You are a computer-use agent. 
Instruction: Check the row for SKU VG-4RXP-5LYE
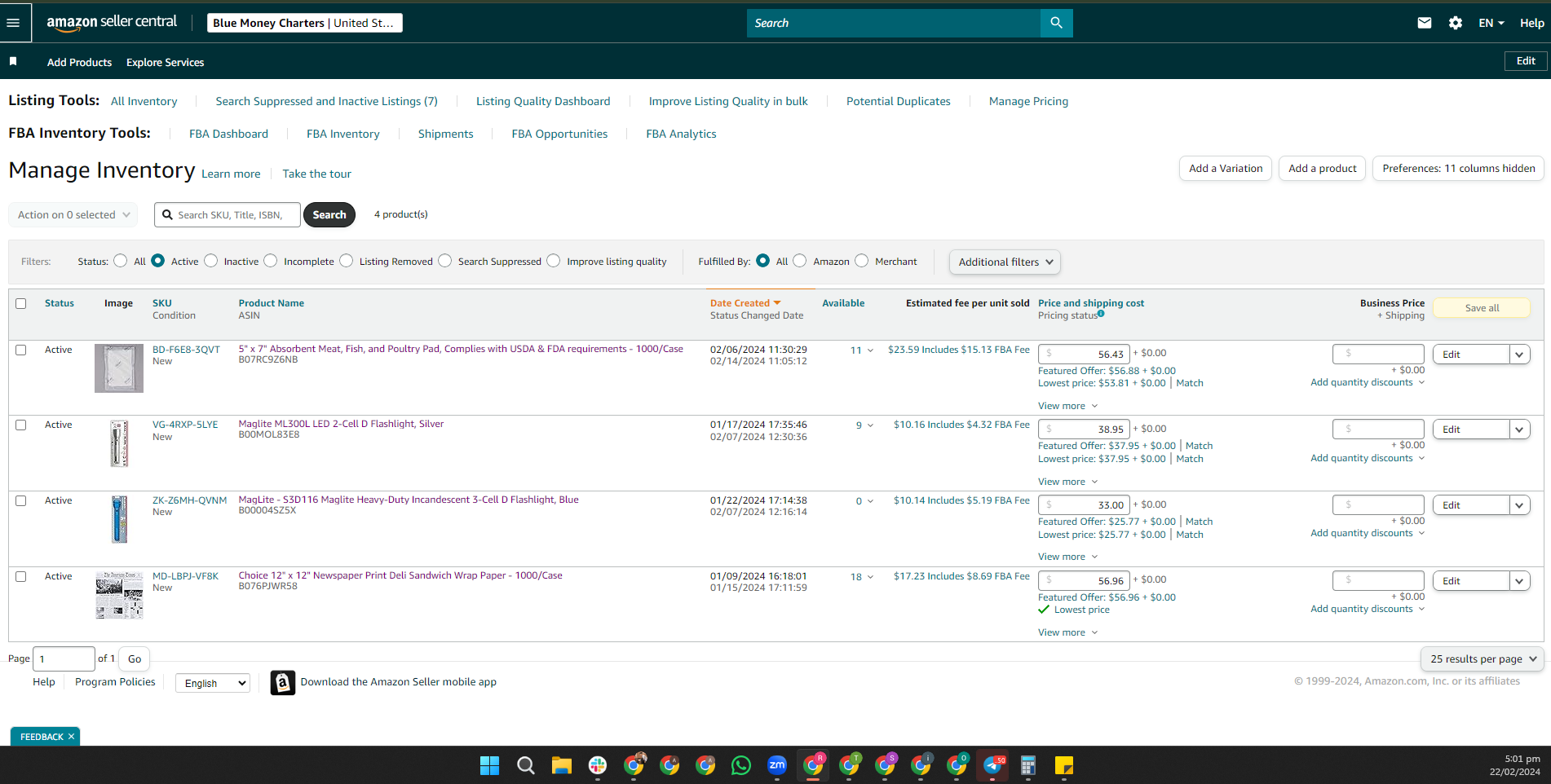(21, 425)
